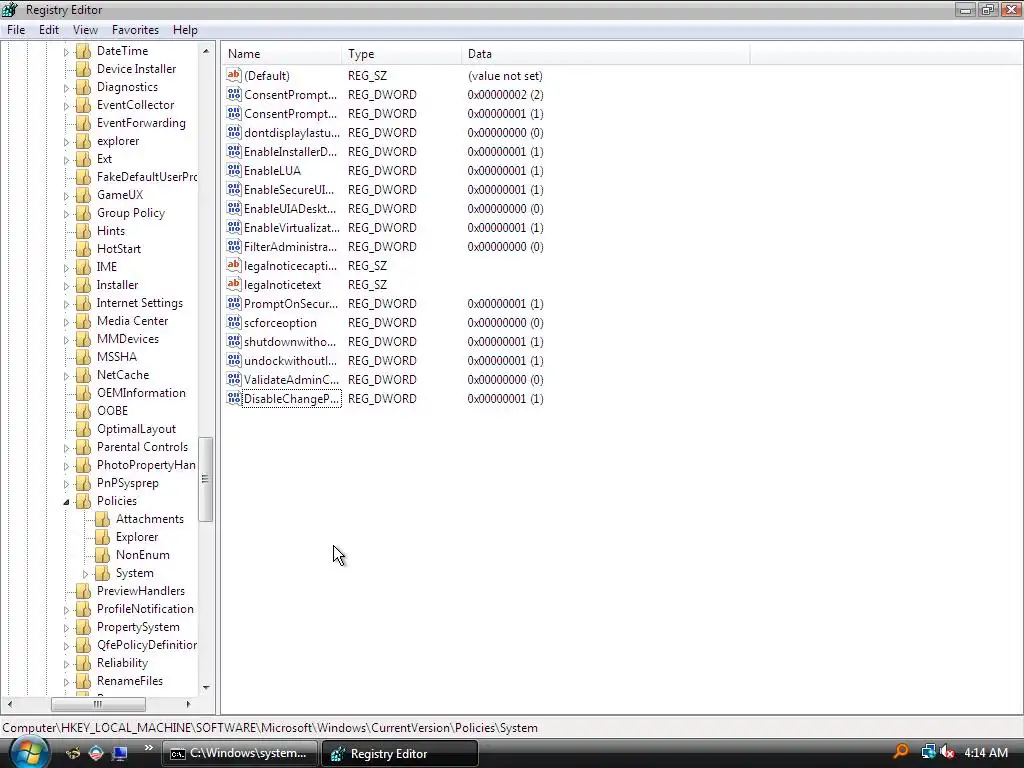The image size is (1024, 768).
Task: Expand the Internet Settings tree node
Action: click(x=66, y=304)
